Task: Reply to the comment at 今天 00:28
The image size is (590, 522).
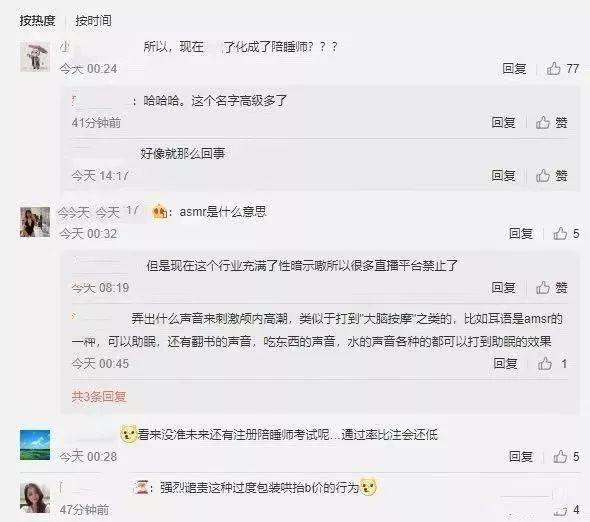Action: pos(521,457)
